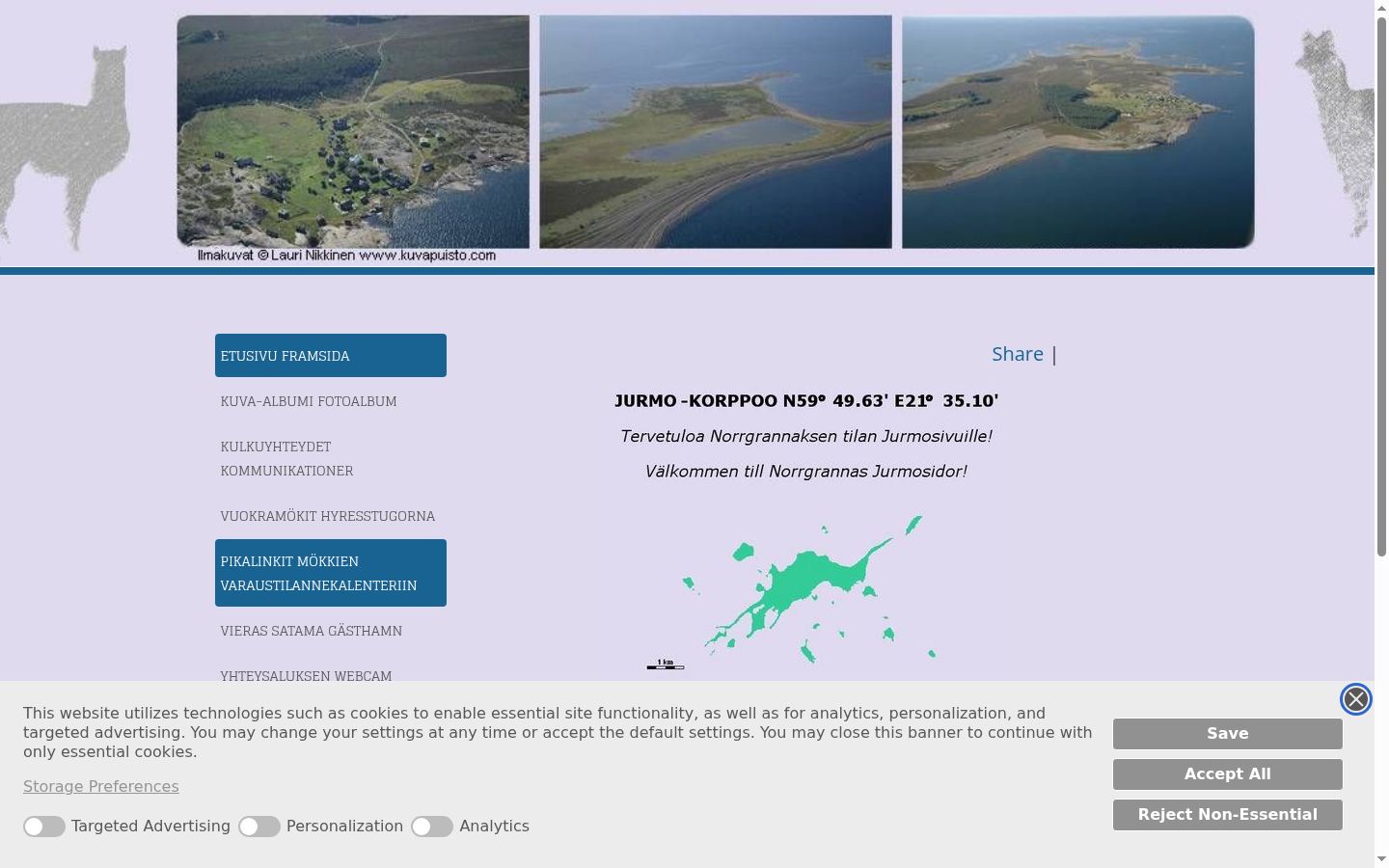Close the cookie banner with X icon
The width and height of the screenshot is (1389, 868).
click(1355, 699)
